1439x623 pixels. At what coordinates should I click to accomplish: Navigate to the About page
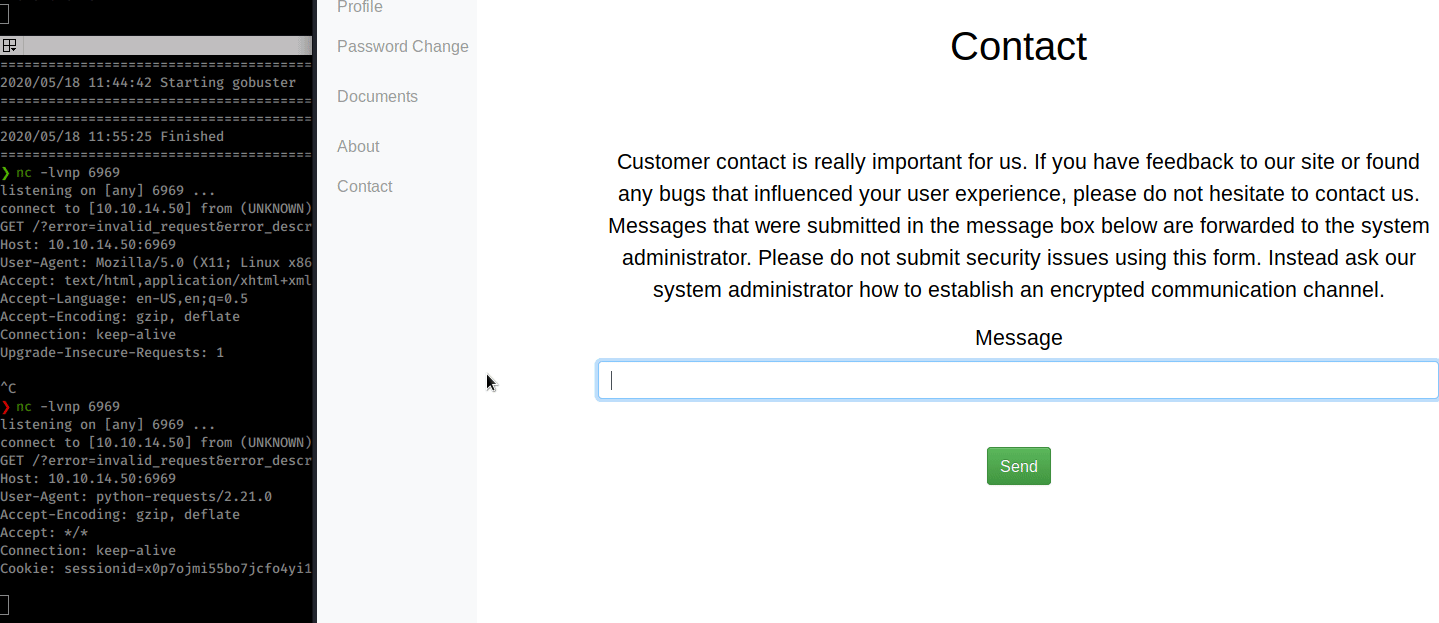click(358, 146)
